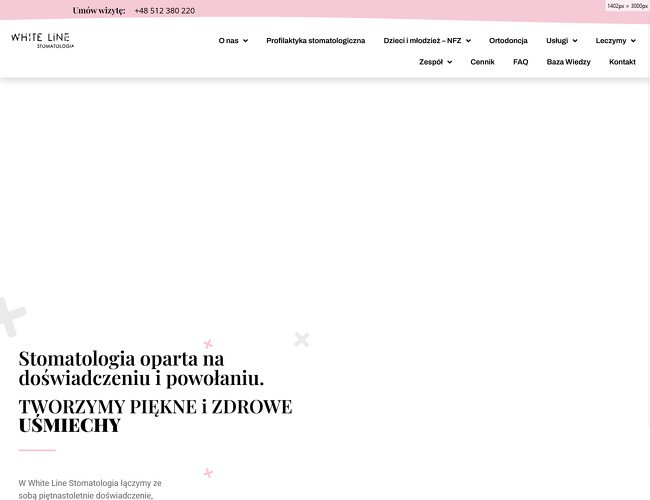650x500 pixels.
Task: Click the White Line Stomatologia logo
Action: click(42, 41)
